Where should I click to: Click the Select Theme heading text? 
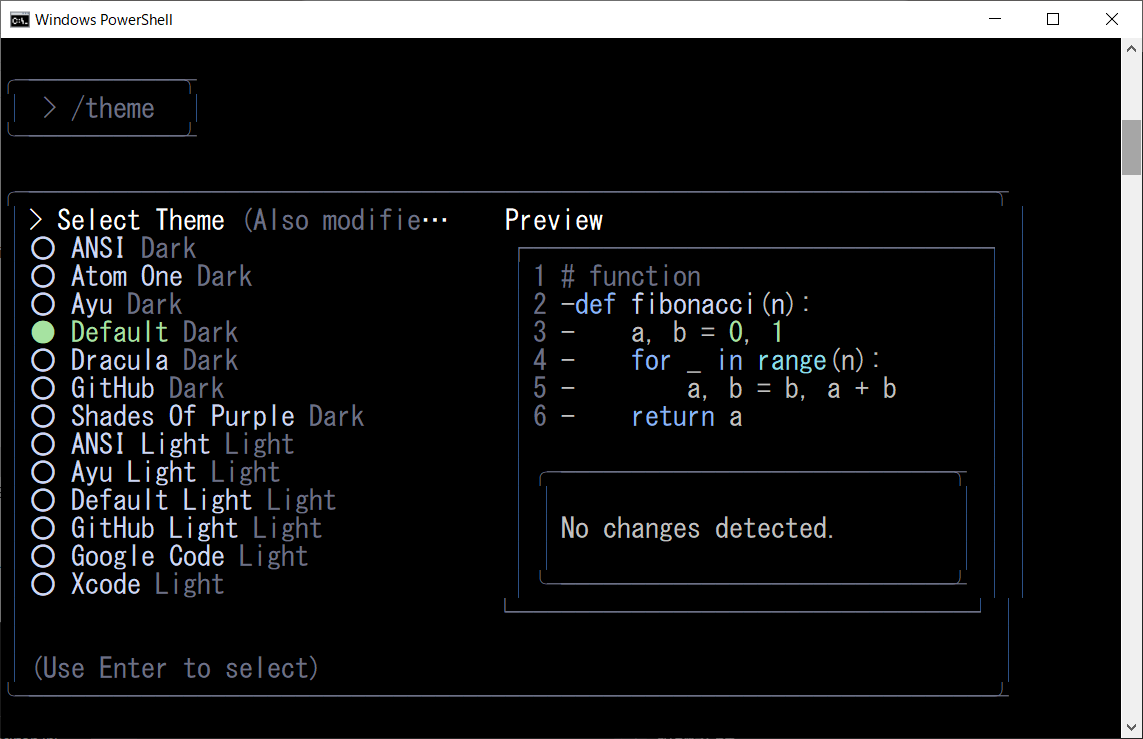tap(141, 220)
